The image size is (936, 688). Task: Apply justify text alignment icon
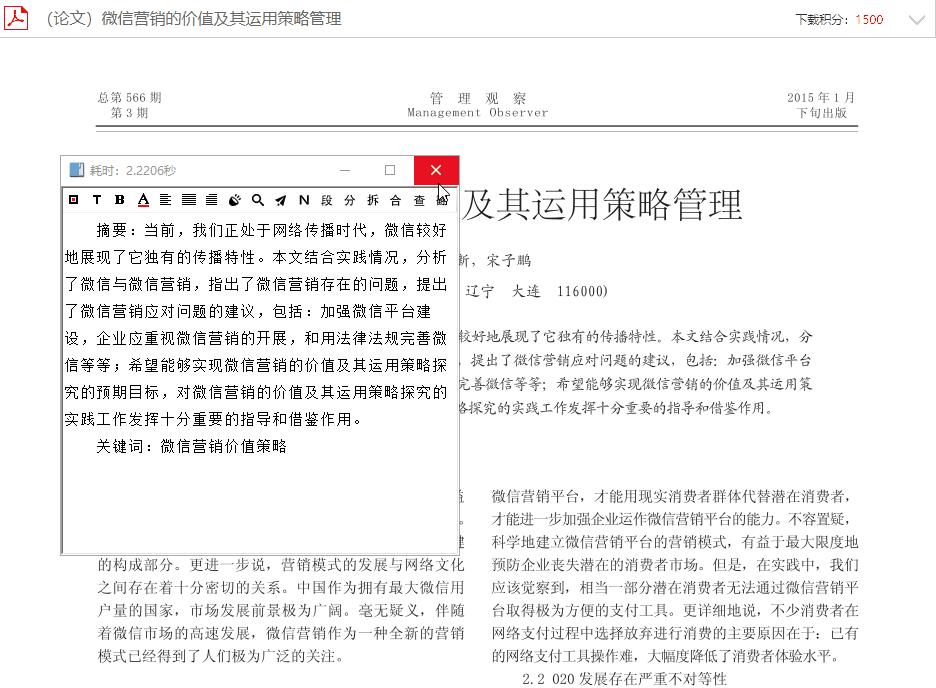click(189, 200)
